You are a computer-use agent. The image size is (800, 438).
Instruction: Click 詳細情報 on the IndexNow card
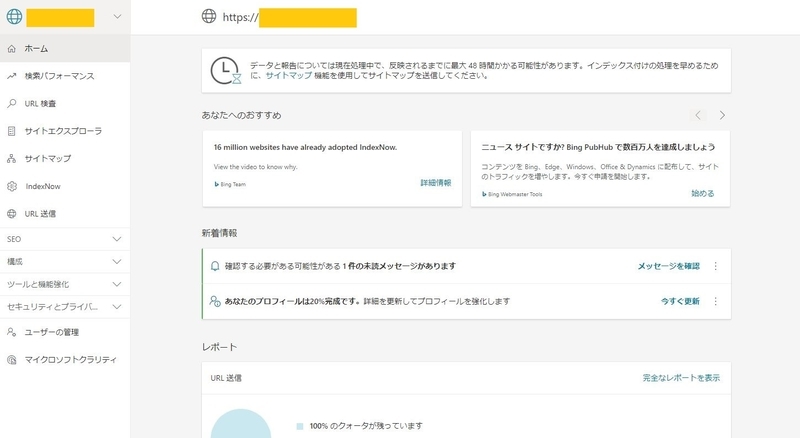(436, 183)
